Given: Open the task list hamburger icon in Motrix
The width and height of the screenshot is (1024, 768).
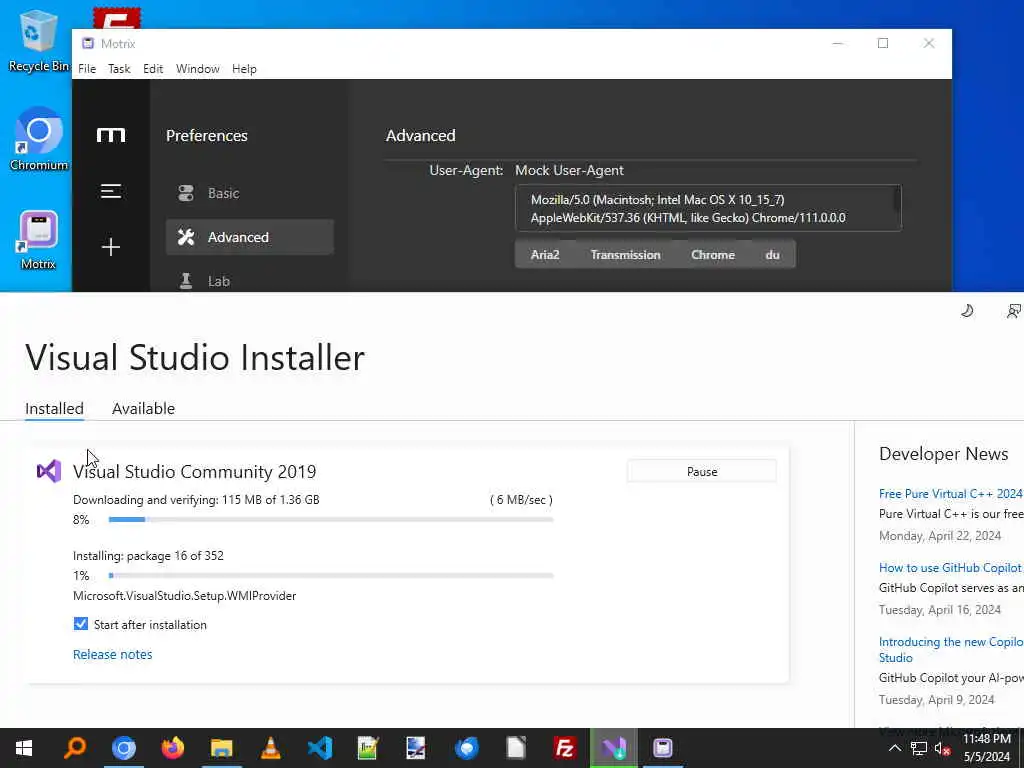Looking at the screenshot, I should coord(111,191).
